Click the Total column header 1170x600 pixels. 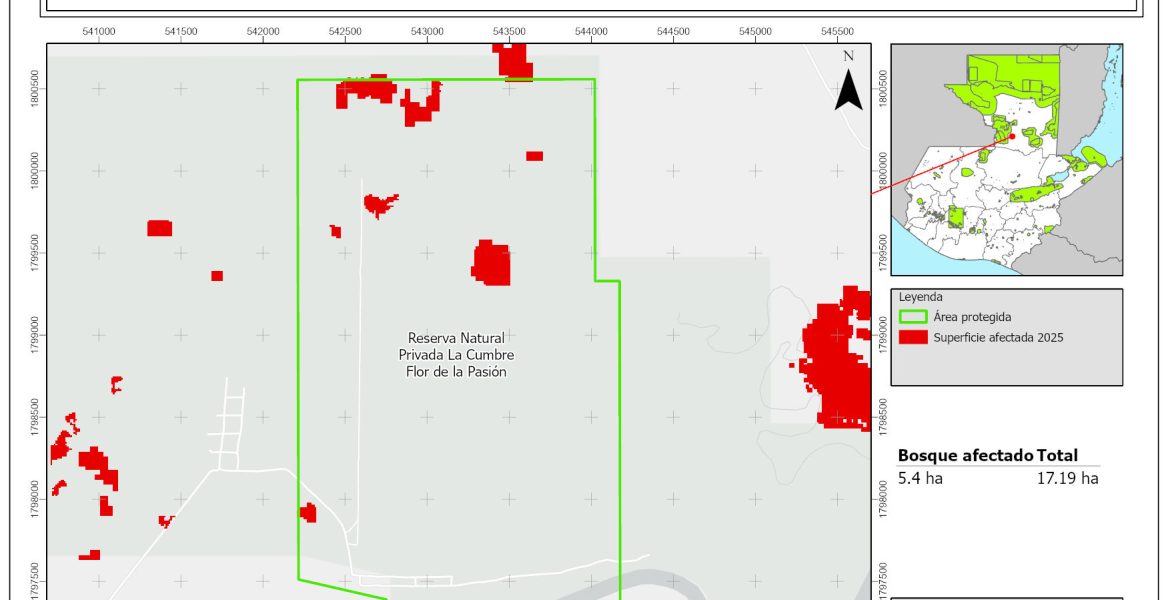tap(1057, 455)
